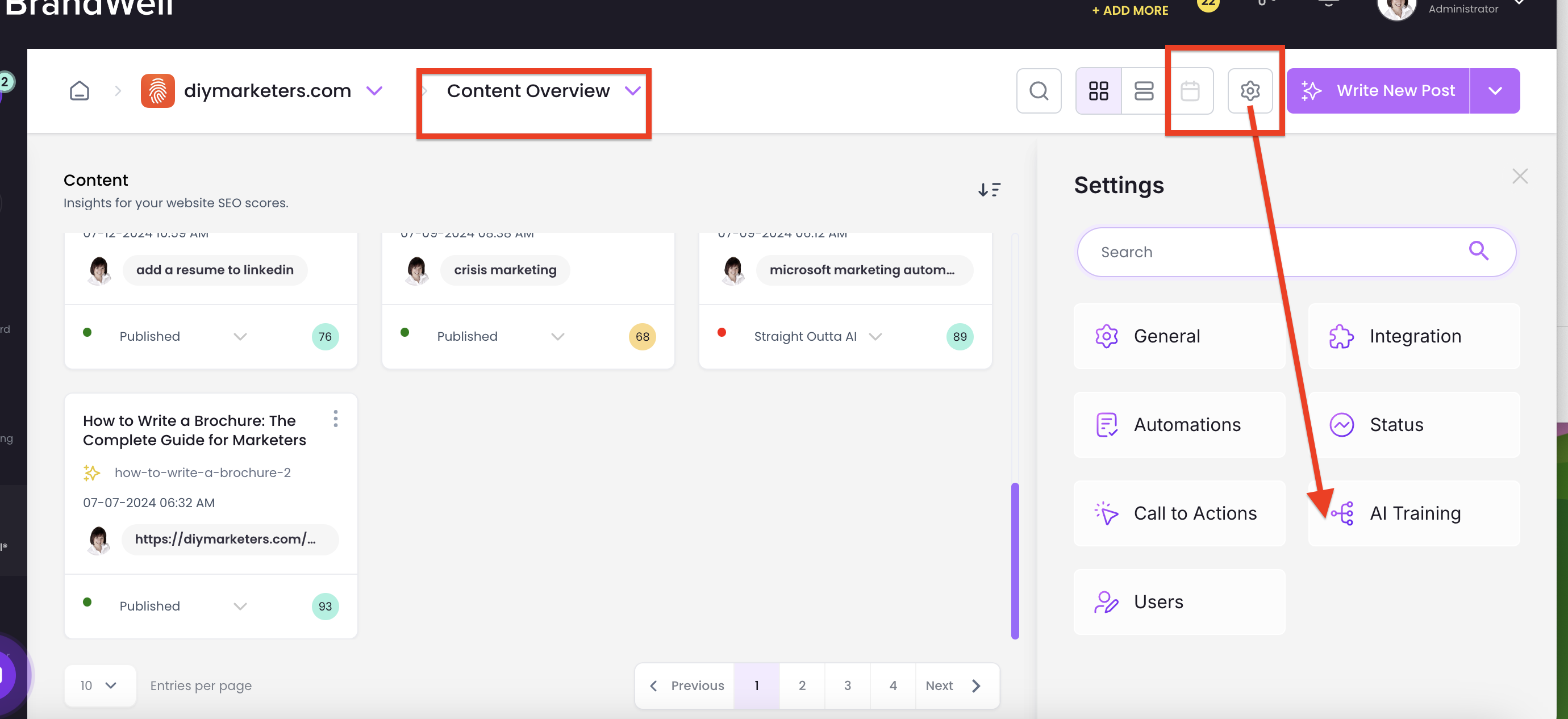This screenshot has width=1568, height=719.
Task: Switch to list view layout
Action: click(x=1144, y=91)
